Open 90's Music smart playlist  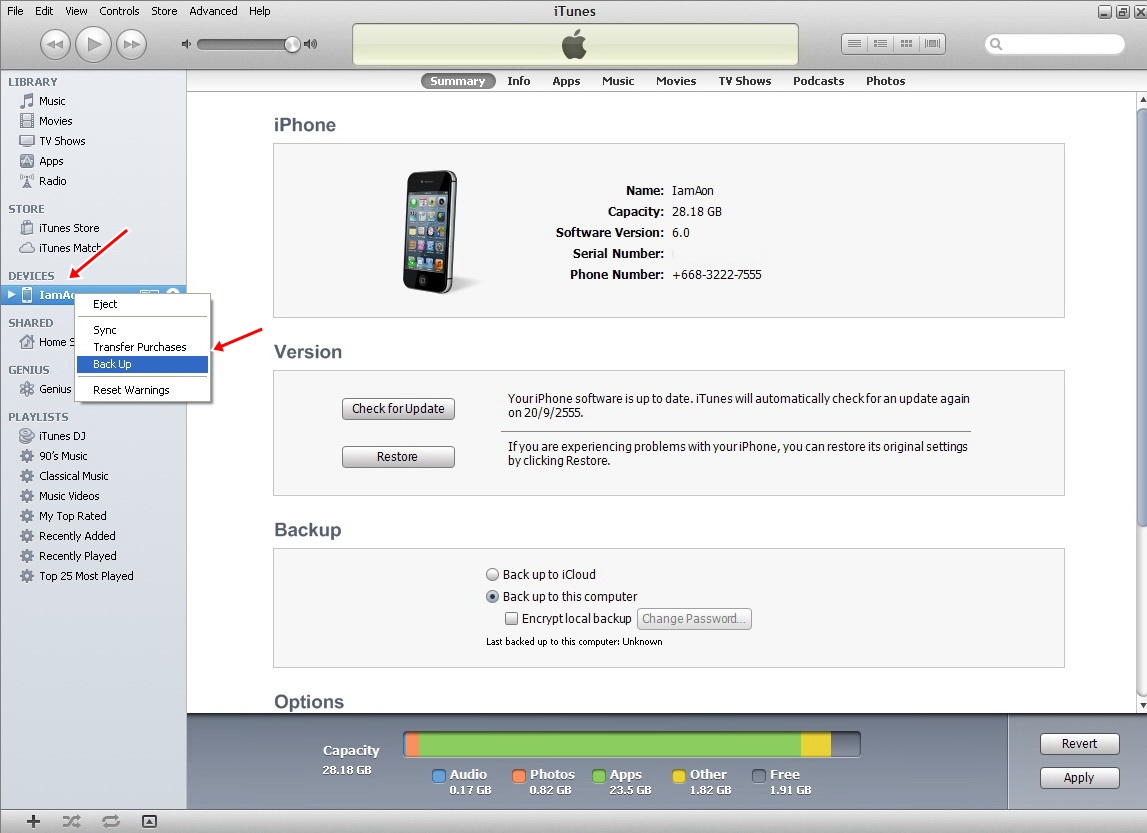point(63,456)
